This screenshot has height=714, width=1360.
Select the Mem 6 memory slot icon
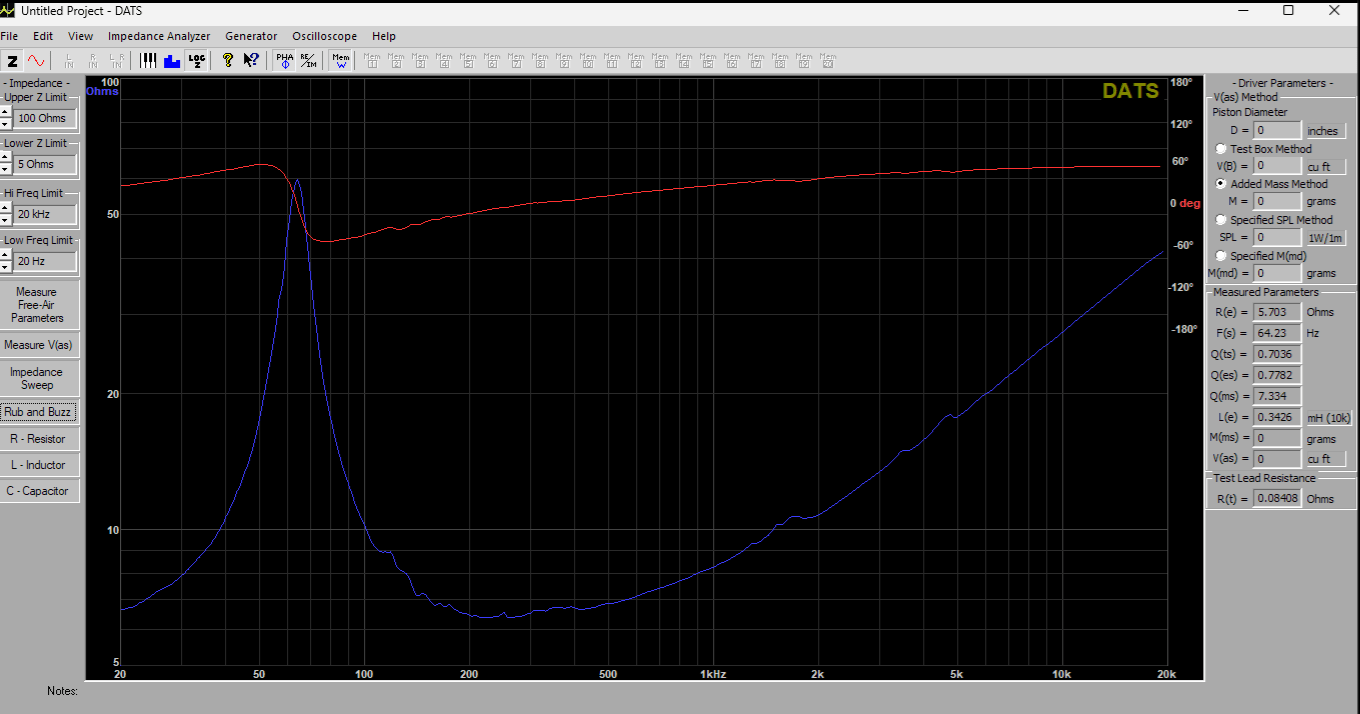(492, 60)
